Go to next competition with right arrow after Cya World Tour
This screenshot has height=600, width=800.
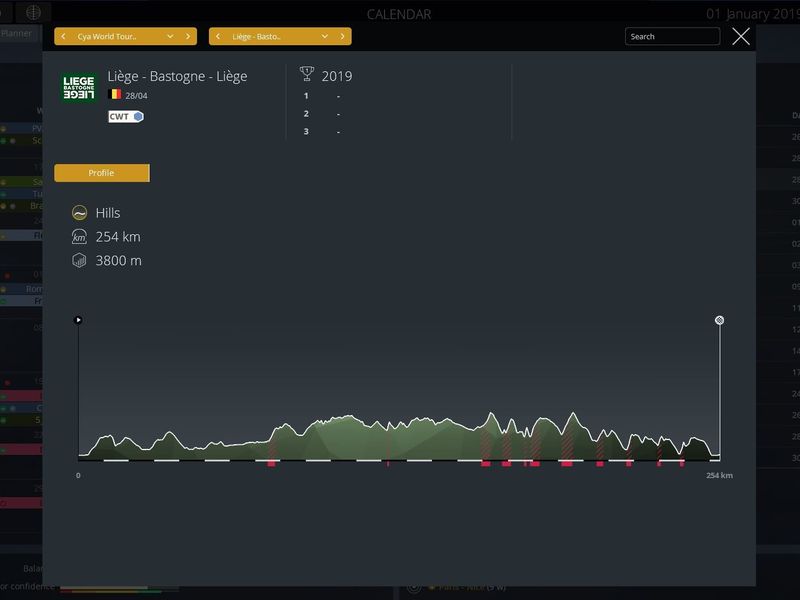188,36
